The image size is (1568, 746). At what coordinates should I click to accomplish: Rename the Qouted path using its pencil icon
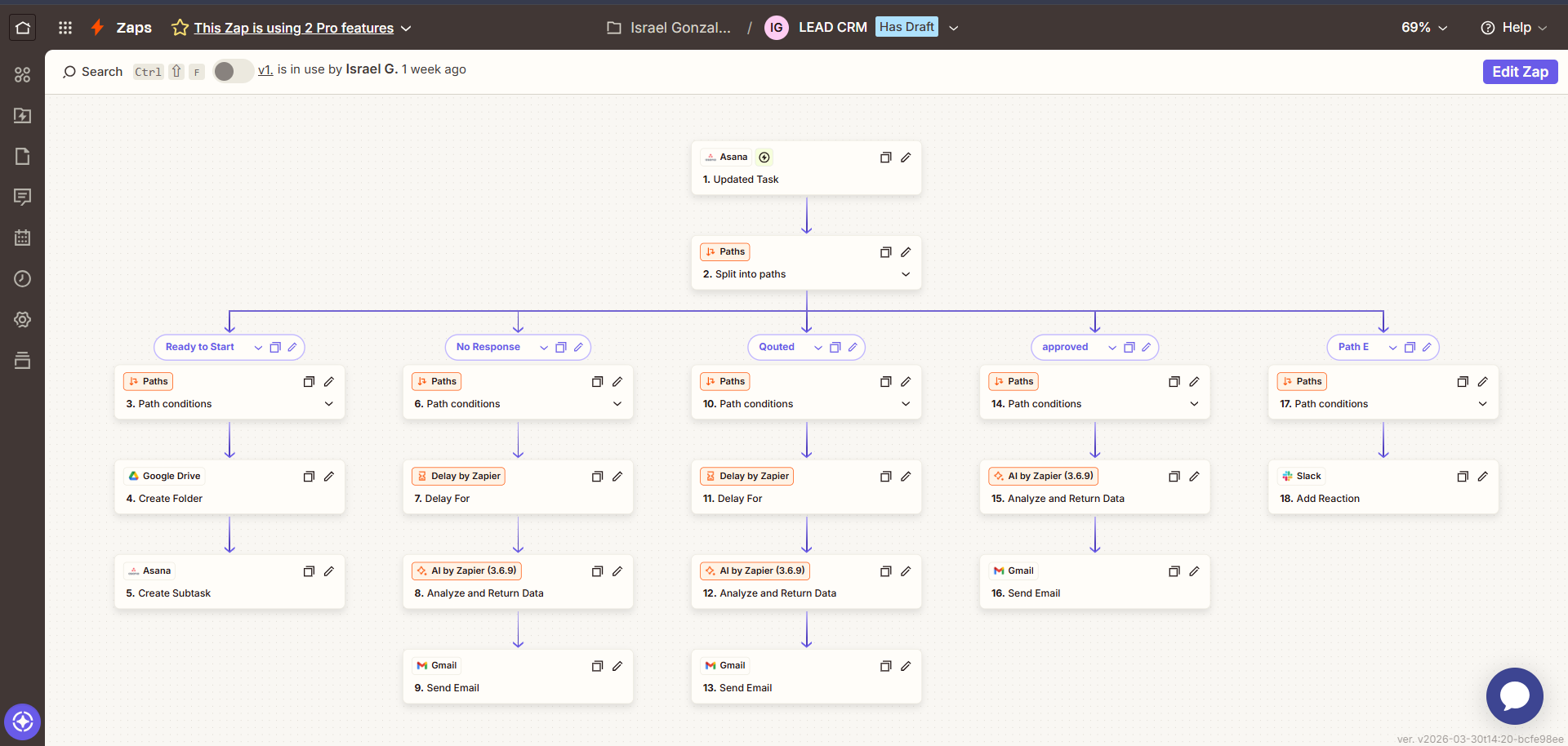pyautogui.click(x=853, y=347)
